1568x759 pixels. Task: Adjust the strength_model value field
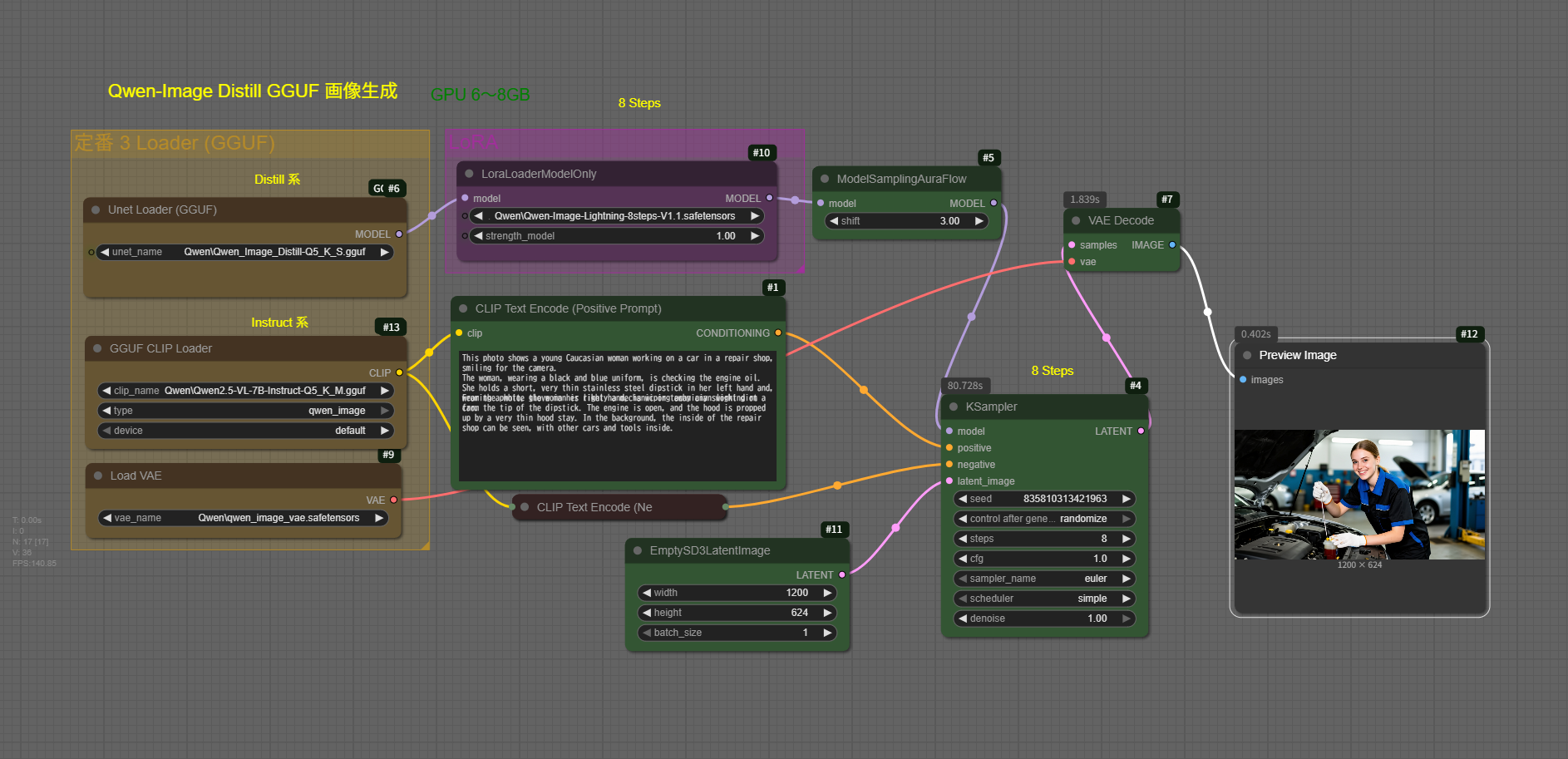(x=615, y=236)
